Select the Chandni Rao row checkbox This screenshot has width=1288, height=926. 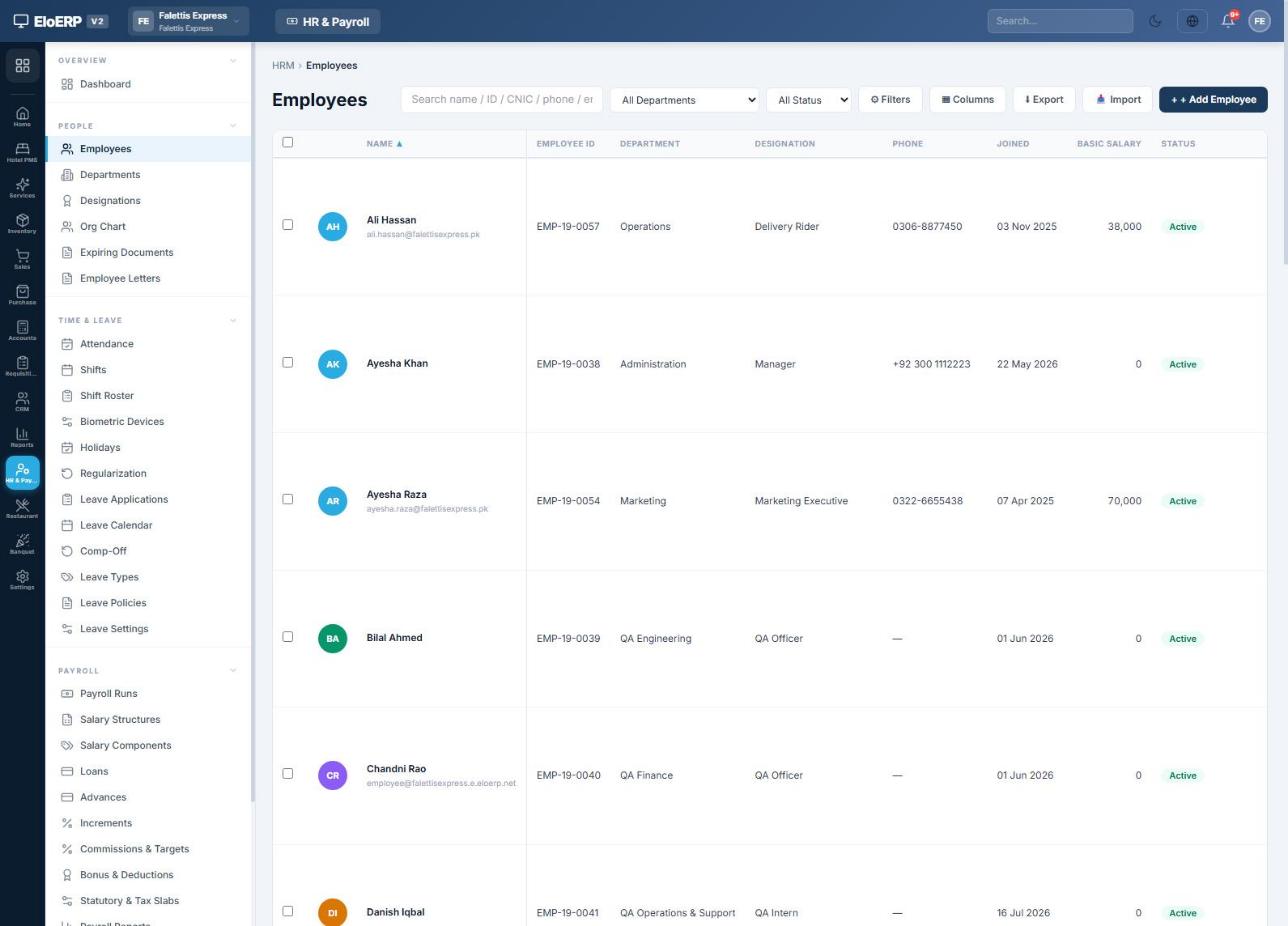[x=288, y=773]
